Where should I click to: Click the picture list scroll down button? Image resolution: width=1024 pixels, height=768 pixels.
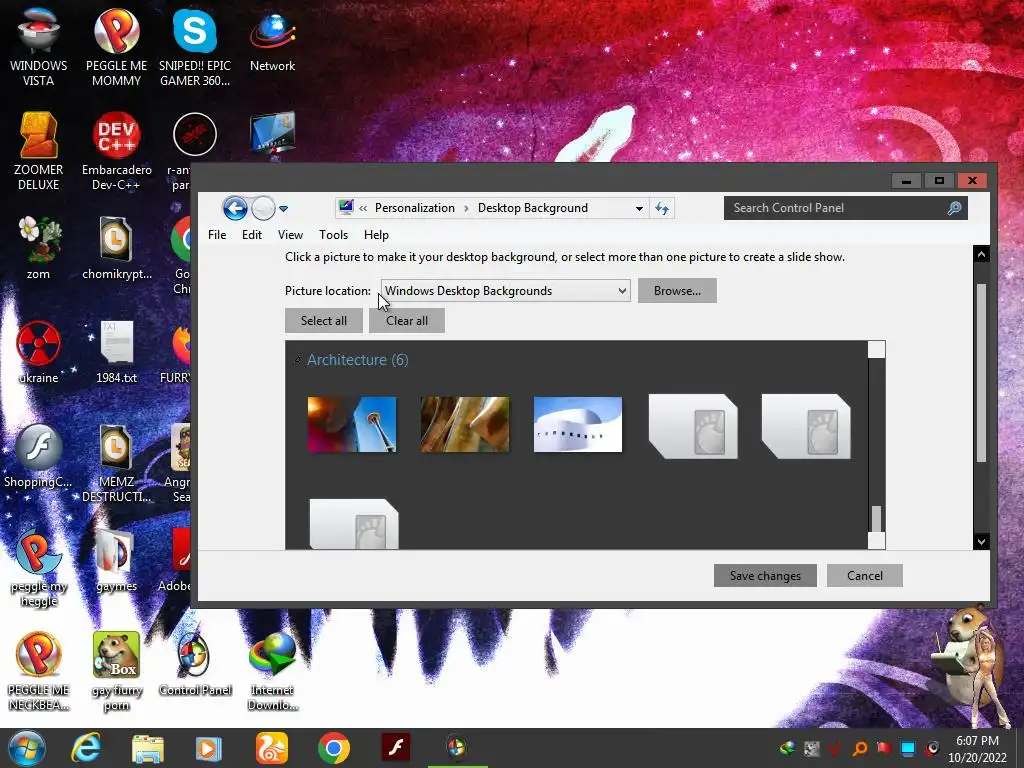[876, 540]
